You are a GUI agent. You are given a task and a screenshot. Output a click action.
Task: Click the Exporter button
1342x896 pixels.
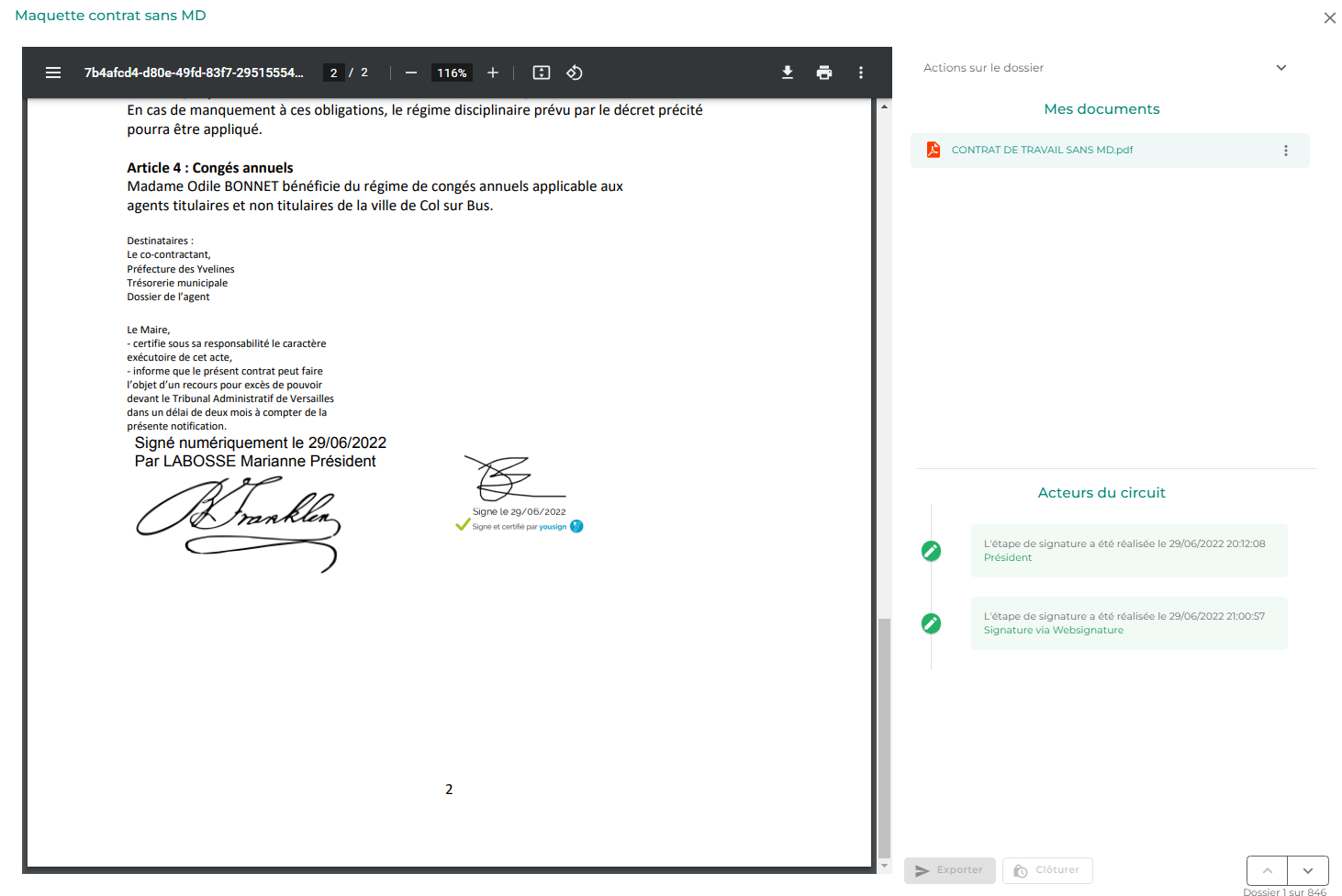pos(950,870)
